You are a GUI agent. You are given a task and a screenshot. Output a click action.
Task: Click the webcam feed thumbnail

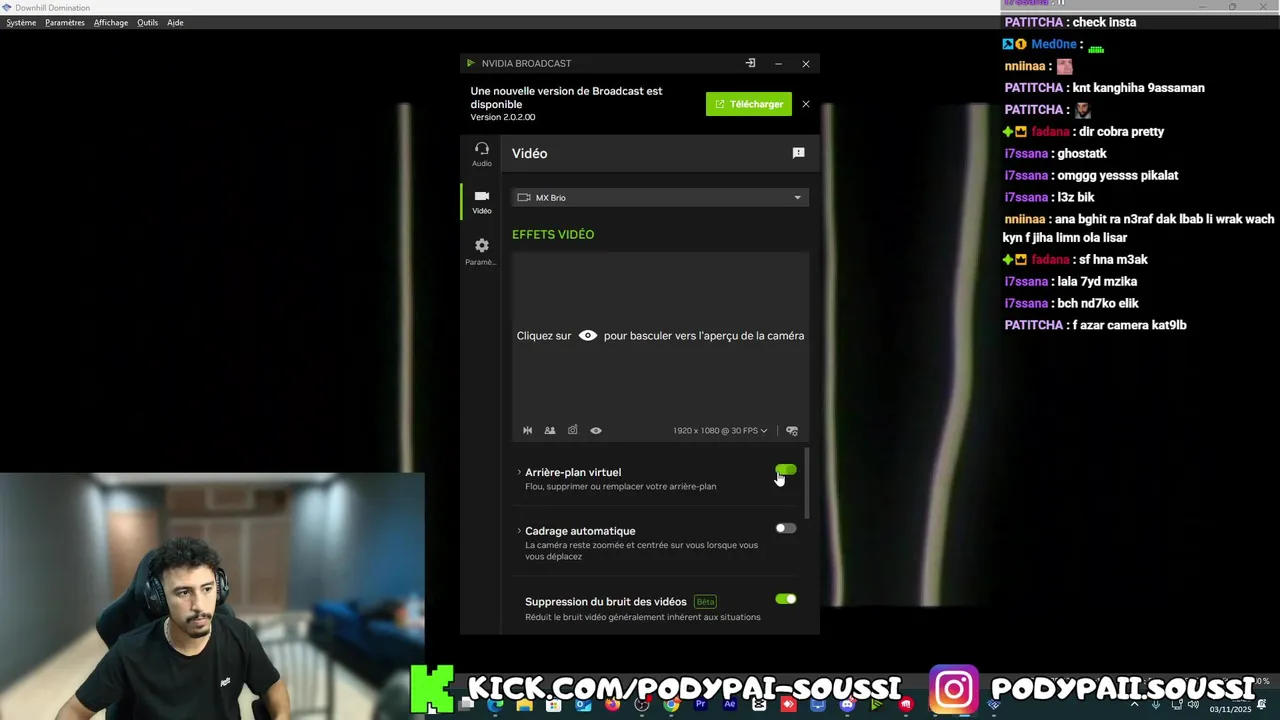click(x=212, y=596)
